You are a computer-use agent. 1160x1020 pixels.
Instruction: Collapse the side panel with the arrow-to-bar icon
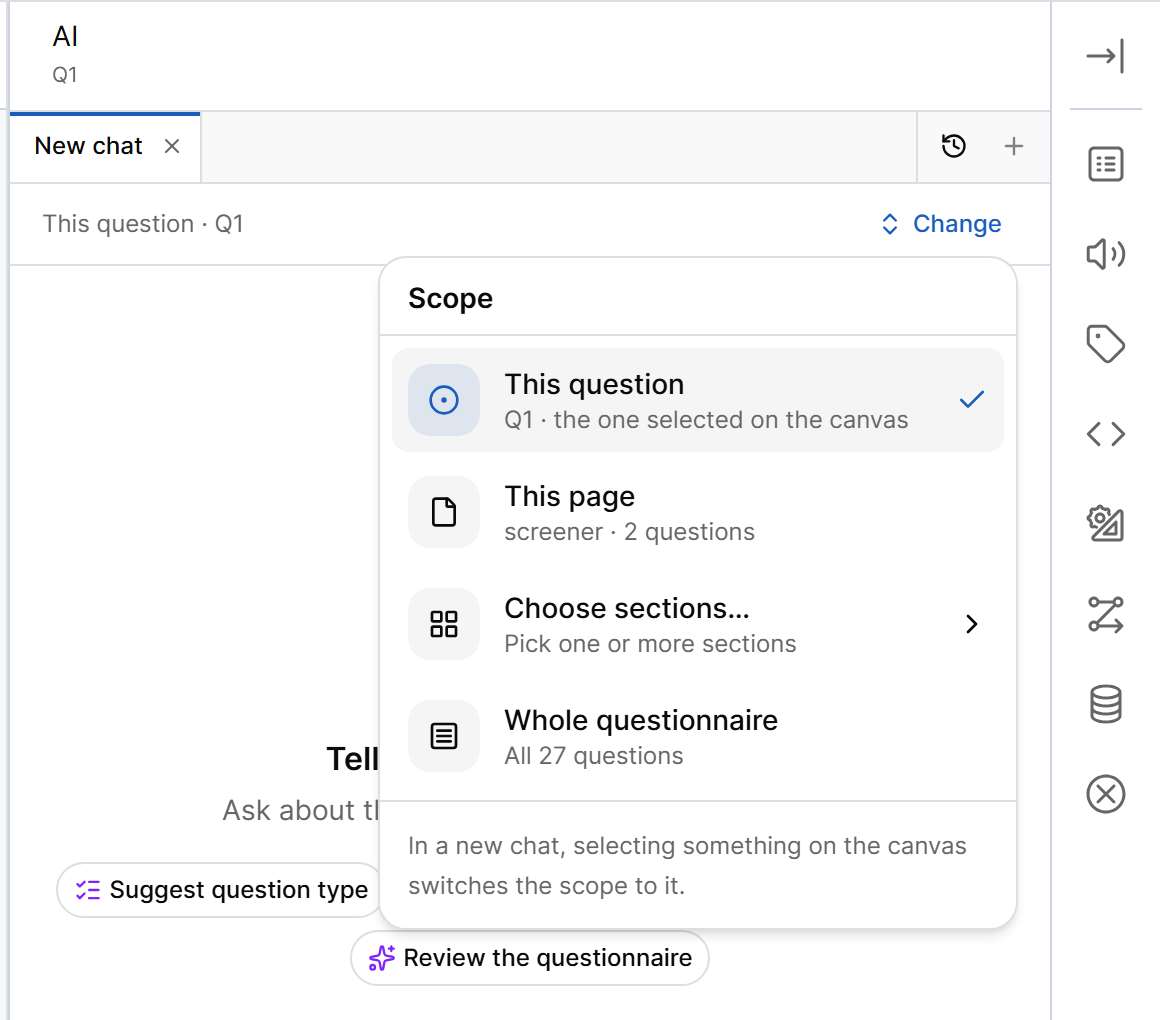1105,56
